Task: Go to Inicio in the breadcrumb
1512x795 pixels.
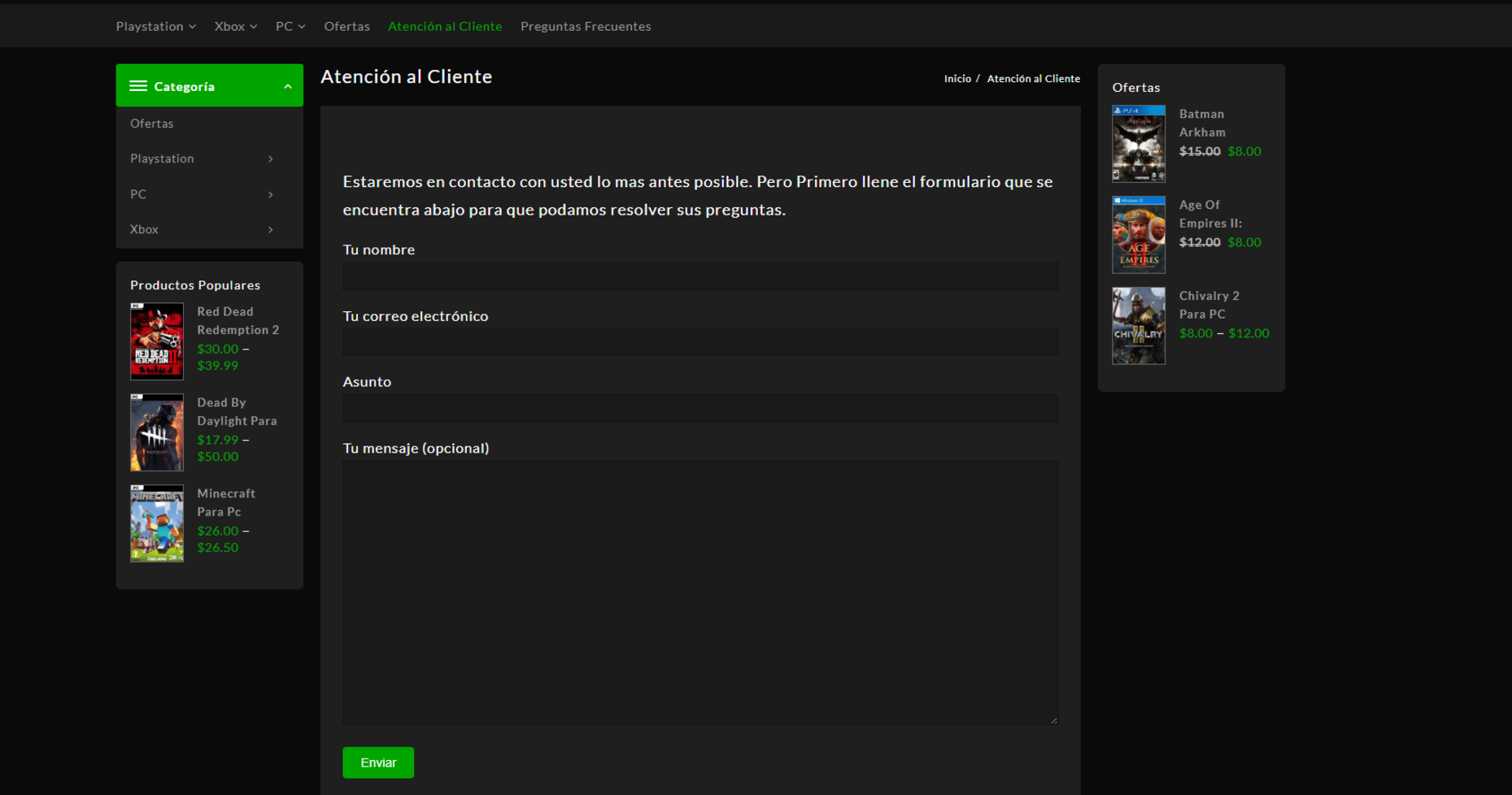Action: (x=957, y=79)
